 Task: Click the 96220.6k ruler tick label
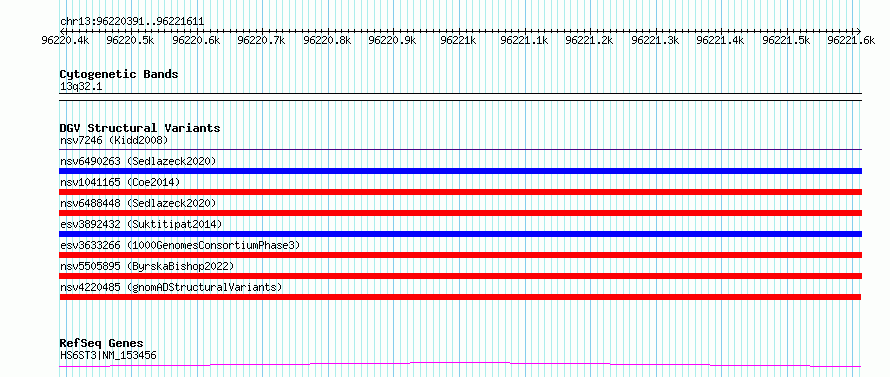point(196,40)
